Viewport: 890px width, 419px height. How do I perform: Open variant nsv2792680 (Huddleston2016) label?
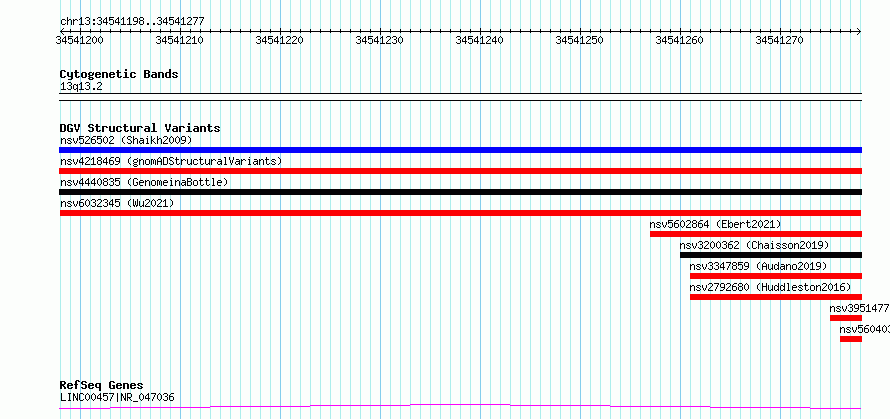click(x=770, y=287)
